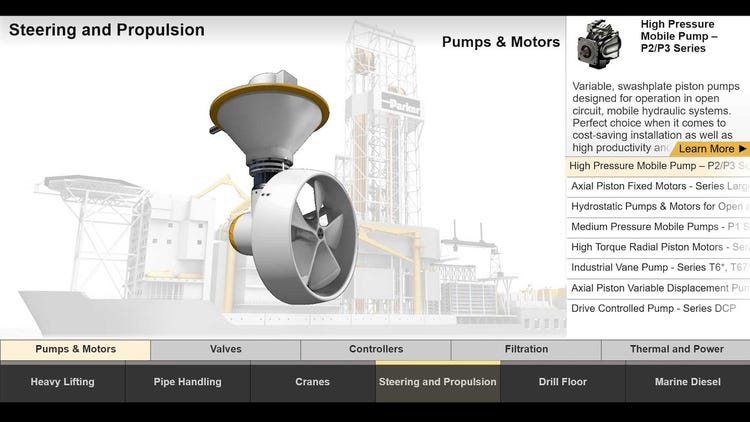Select Steering and Propulsion section
This screenshot has height=422, width=750.
click(438, 382)
